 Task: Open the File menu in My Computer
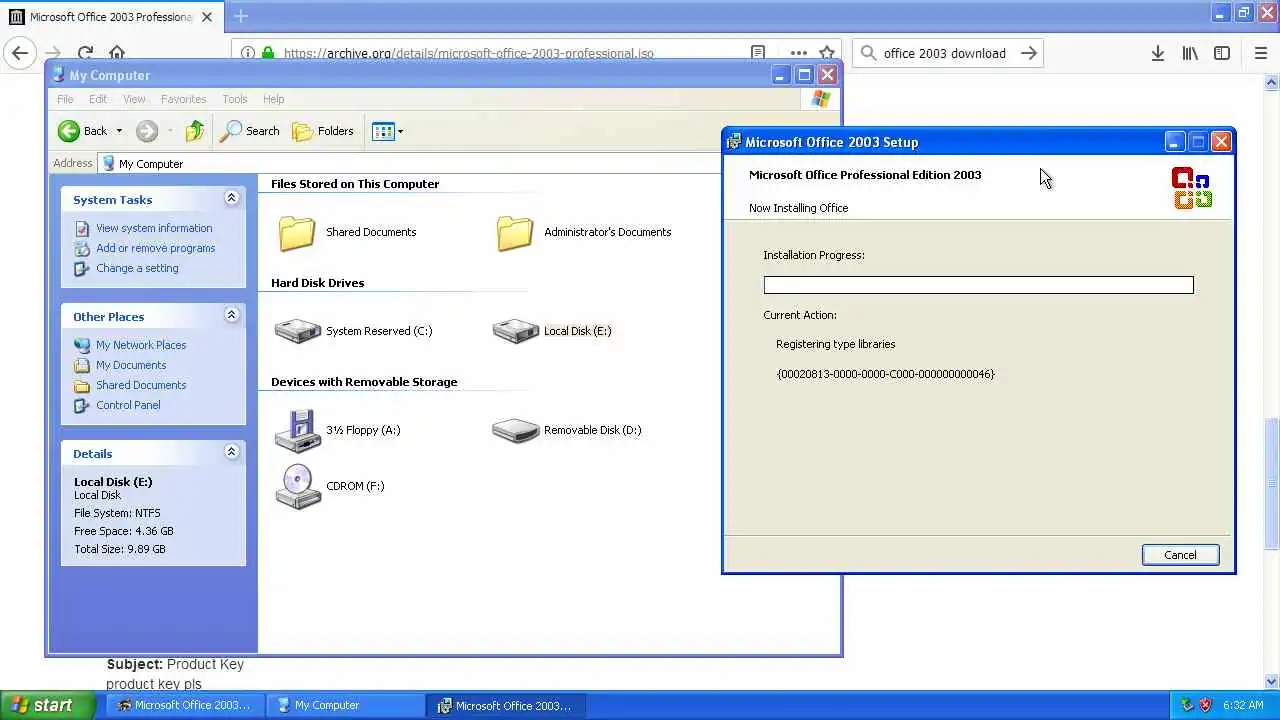tap(65, 99)
